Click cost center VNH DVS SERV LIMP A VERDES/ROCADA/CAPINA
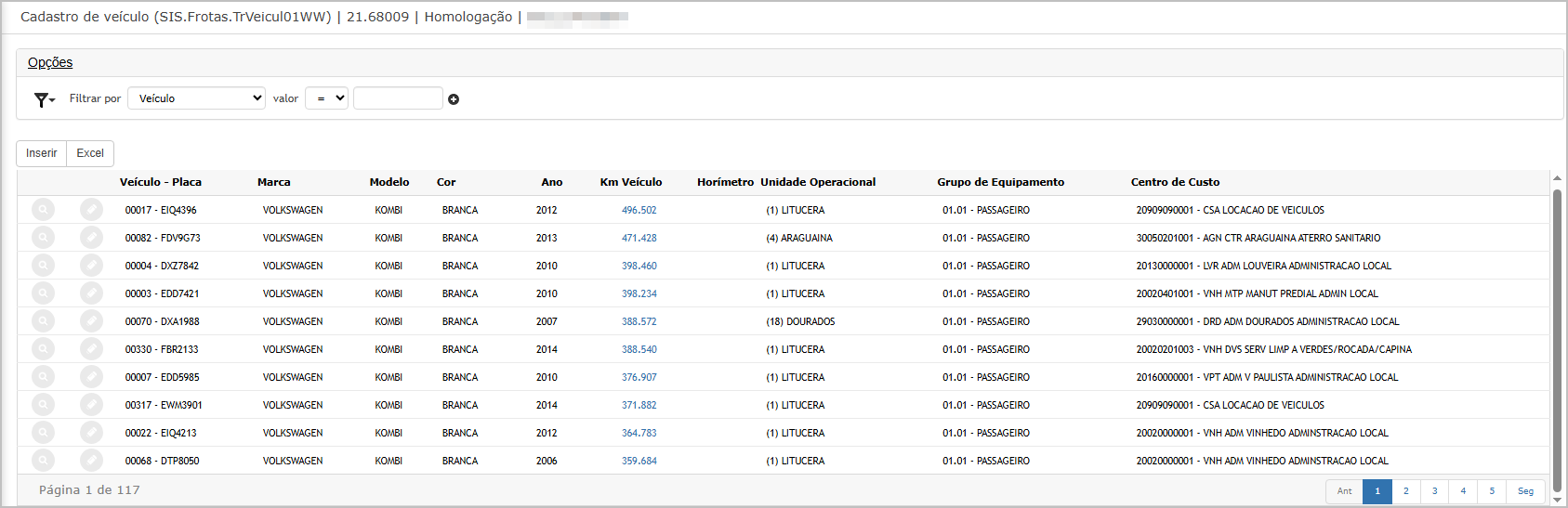 (x=1273, y=349)
